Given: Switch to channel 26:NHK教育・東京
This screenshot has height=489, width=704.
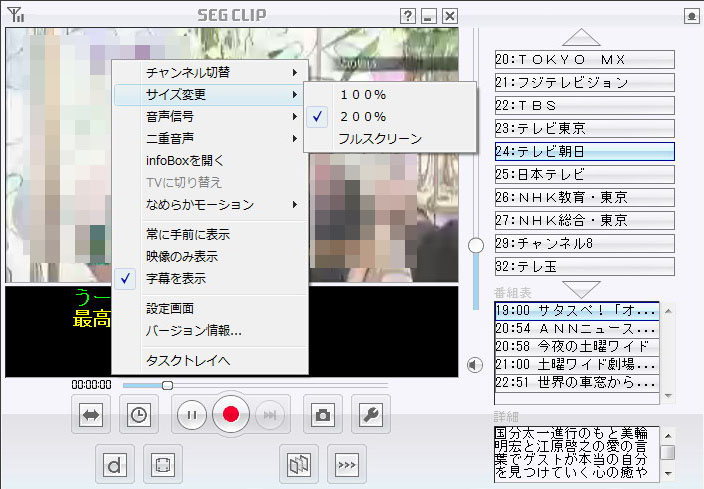Looking at the screenshot, I should click(x=585, y=198).
